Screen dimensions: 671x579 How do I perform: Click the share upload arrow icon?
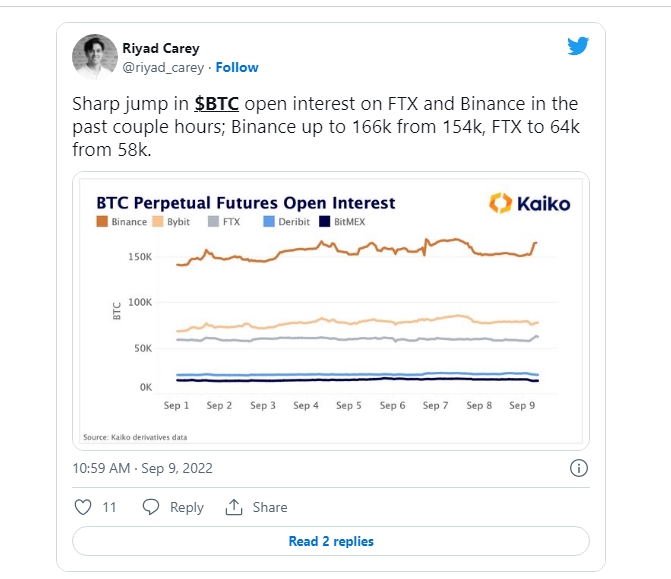pyautogui.click(x=234, y=507)
